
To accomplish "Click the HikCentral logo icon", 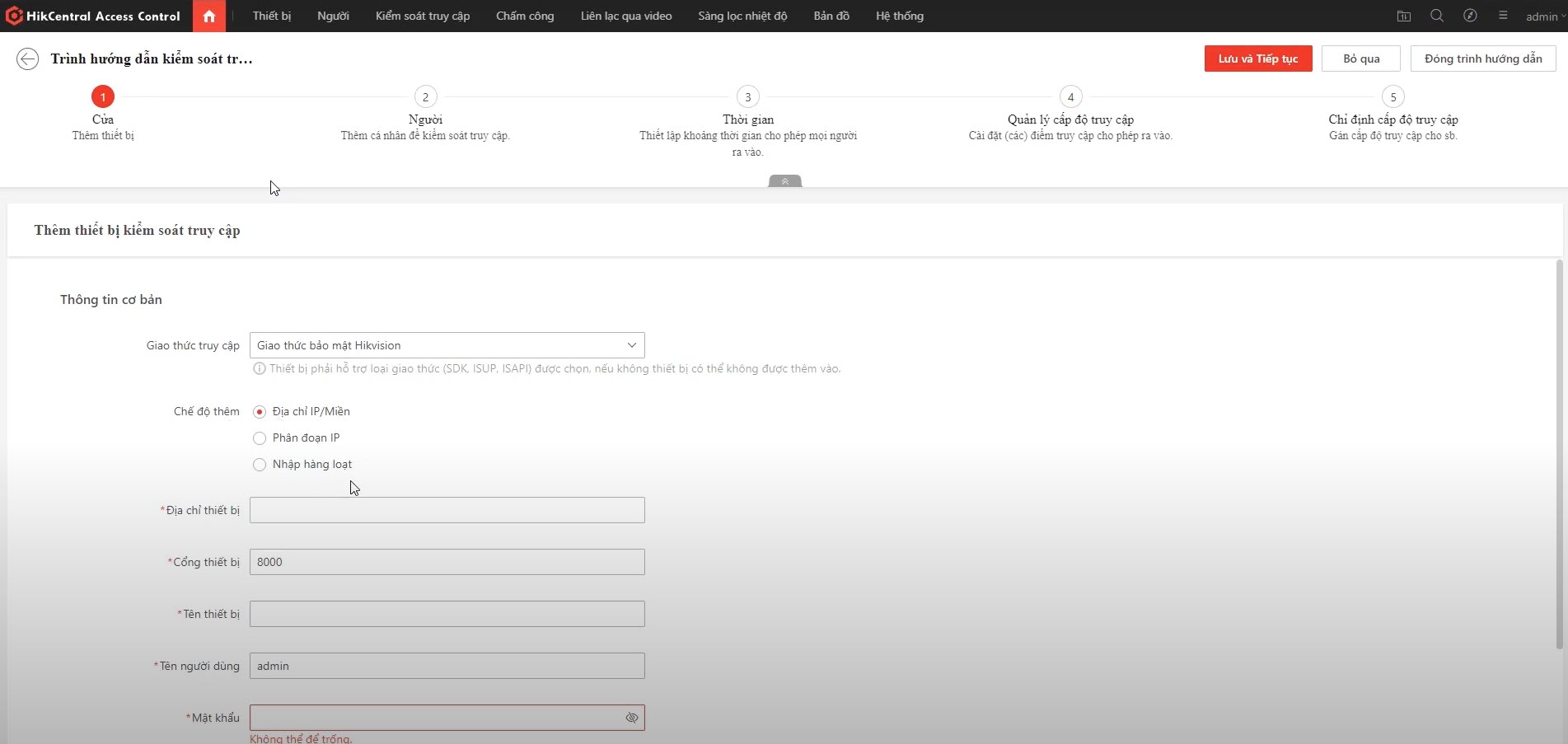I will [x=14, y=16].
